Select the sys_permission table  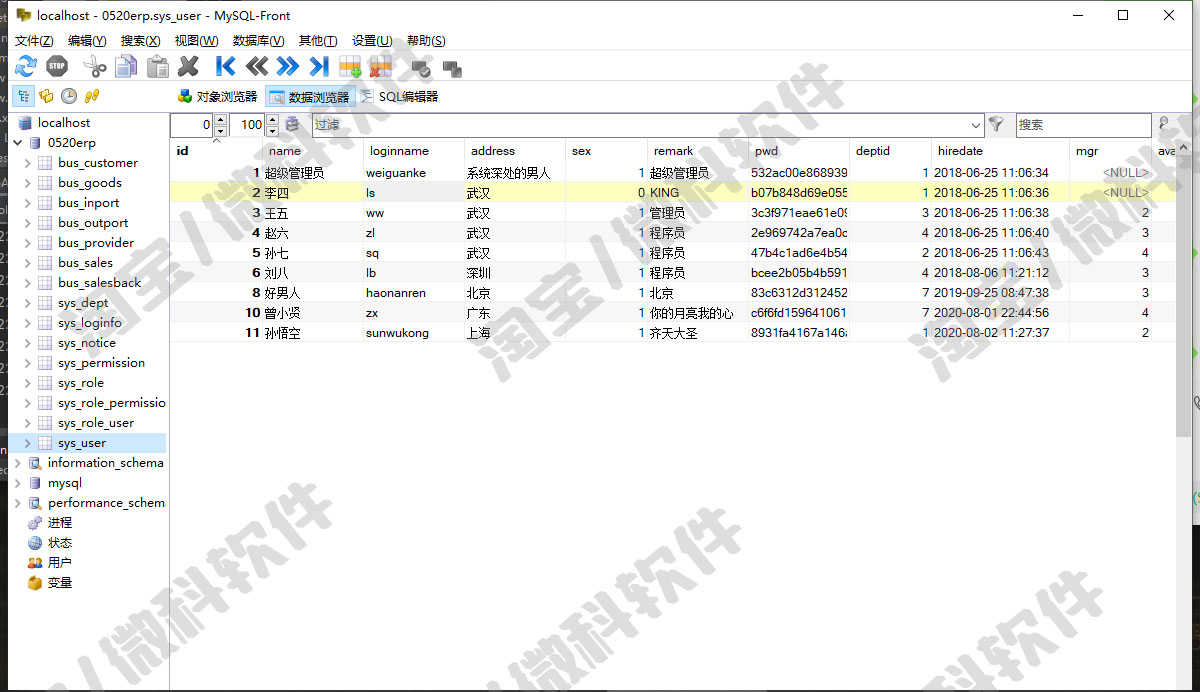tap(101, 363)
